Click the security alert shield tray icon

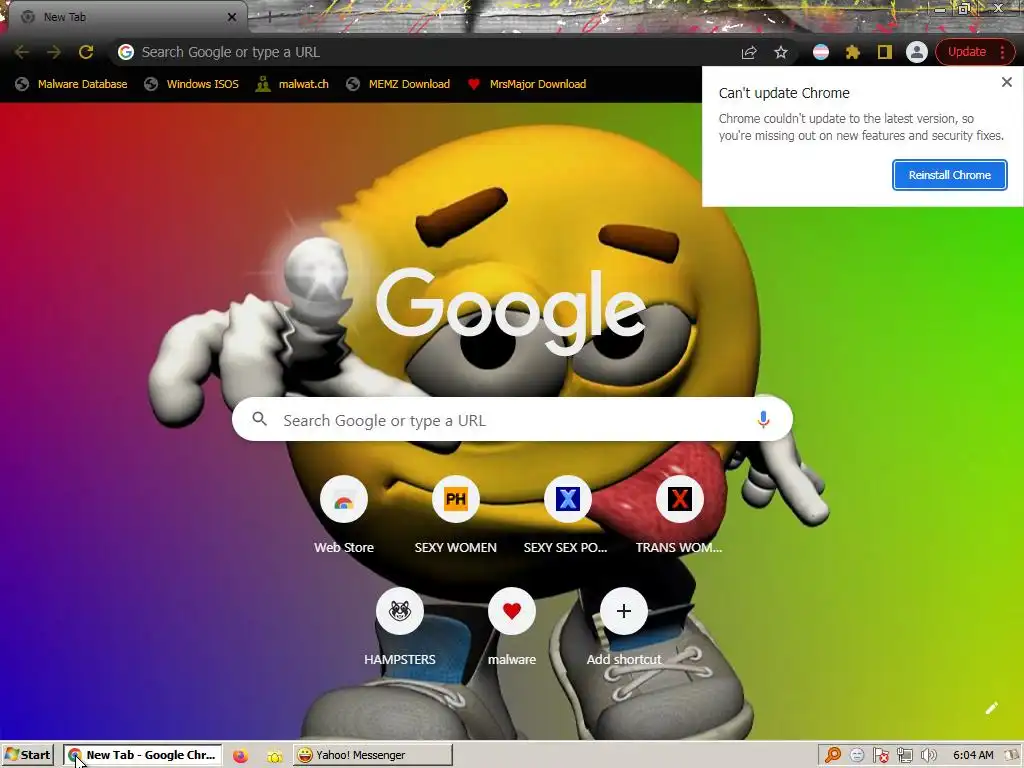click(x=881, y=756)
